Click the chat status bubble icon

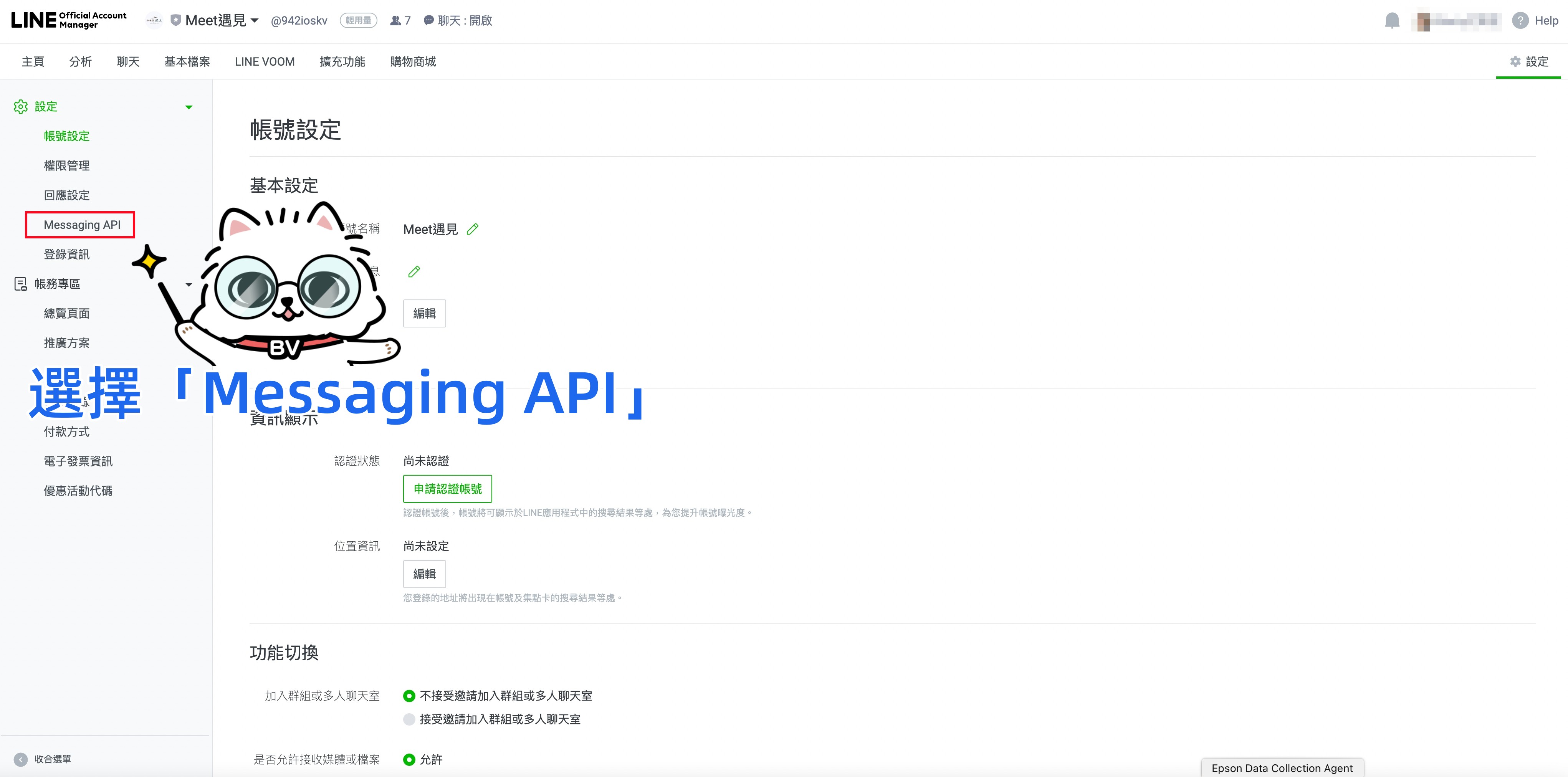point(428,21)
